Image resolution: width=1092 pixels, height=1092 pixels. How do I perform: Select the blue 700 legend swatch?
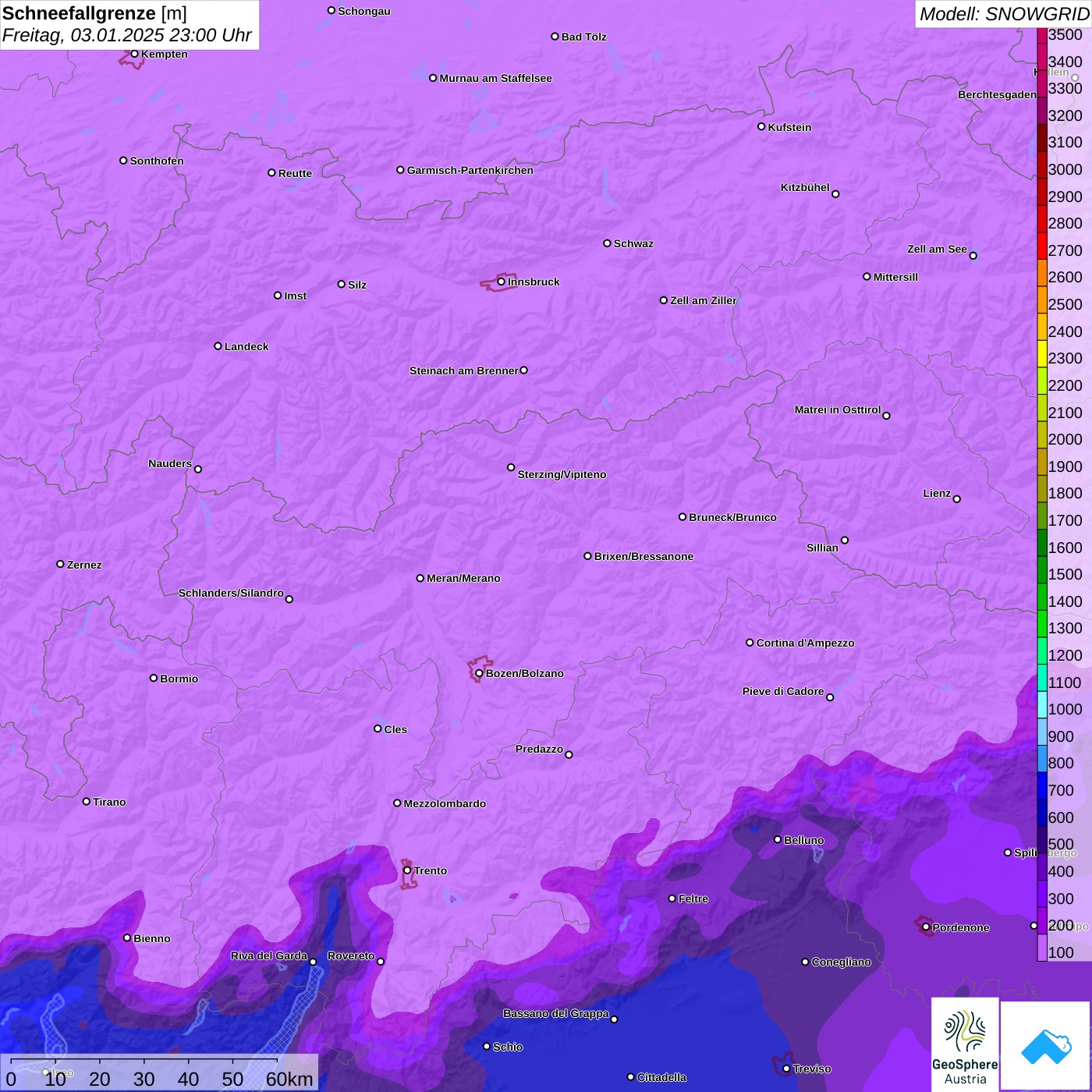click(1042, 785)
